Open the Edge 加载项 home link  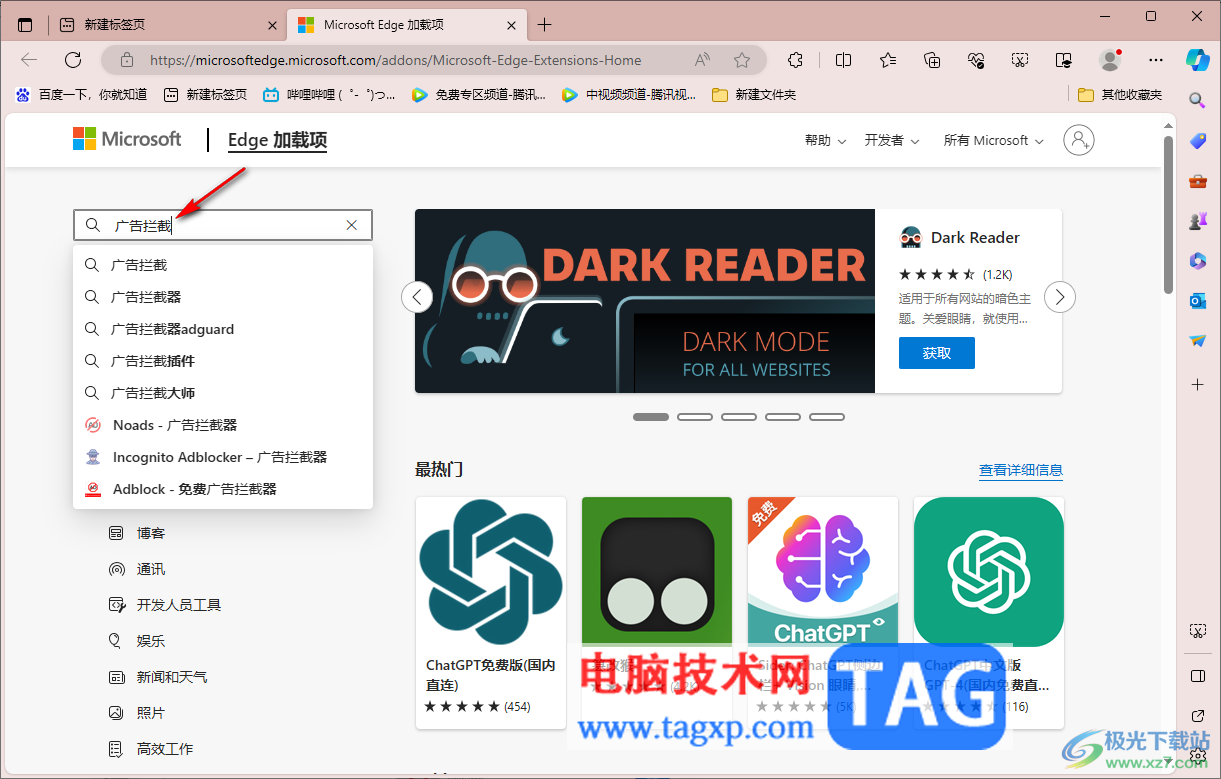coord(277,140)
